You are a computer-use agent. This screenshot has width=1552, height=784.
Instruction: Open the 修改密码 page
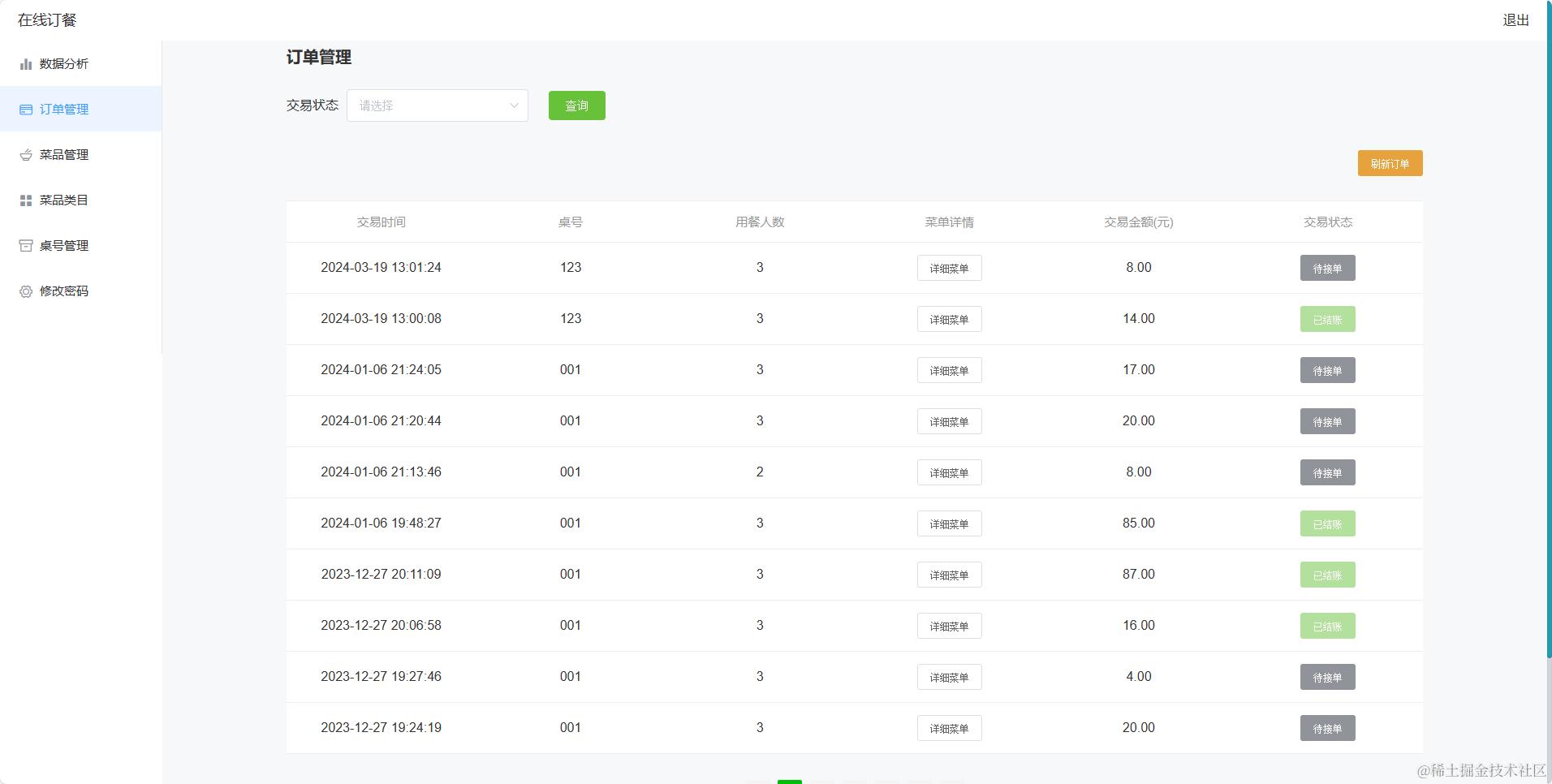pyautogui.click(x=80, y=291)
